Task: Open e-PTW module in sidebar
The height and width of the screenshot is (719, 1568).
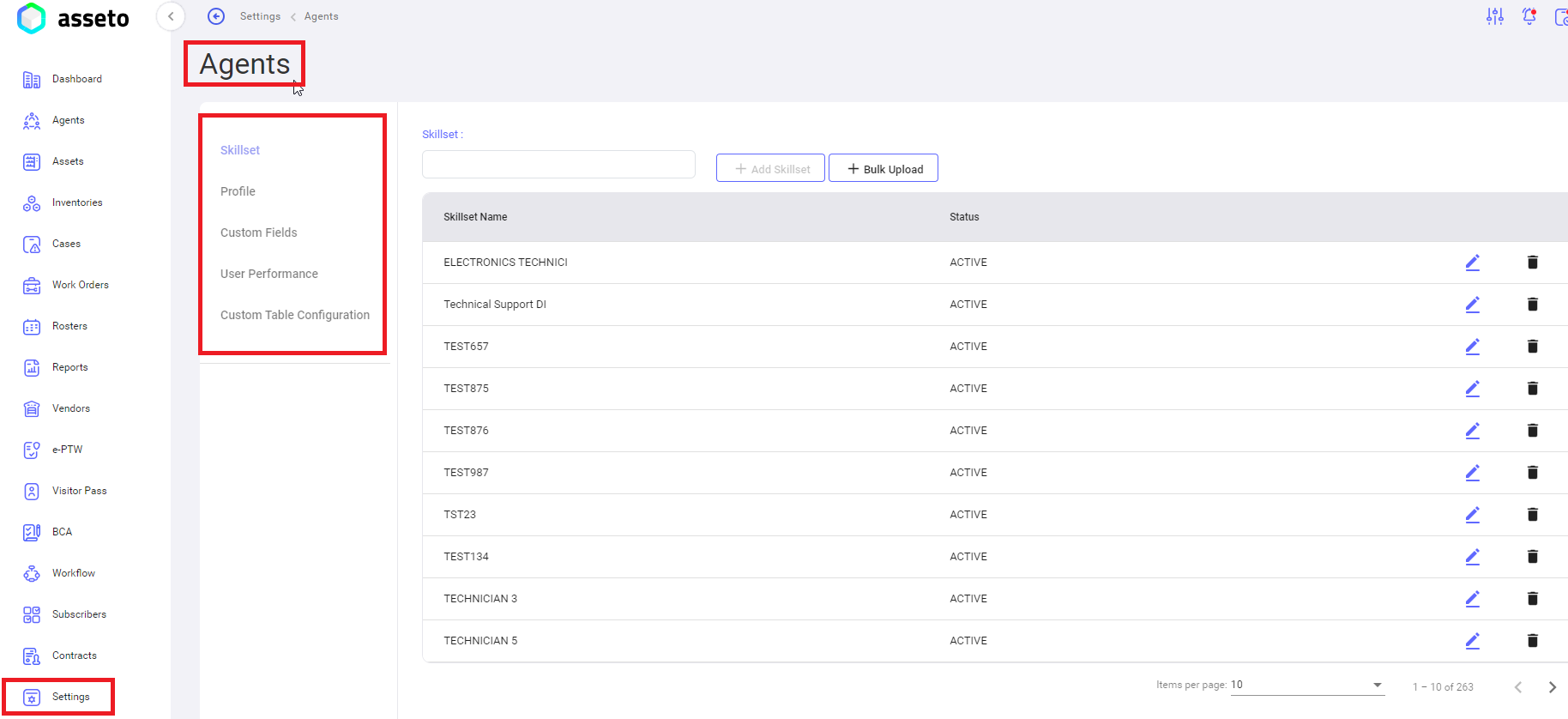Action: [67, 450]
